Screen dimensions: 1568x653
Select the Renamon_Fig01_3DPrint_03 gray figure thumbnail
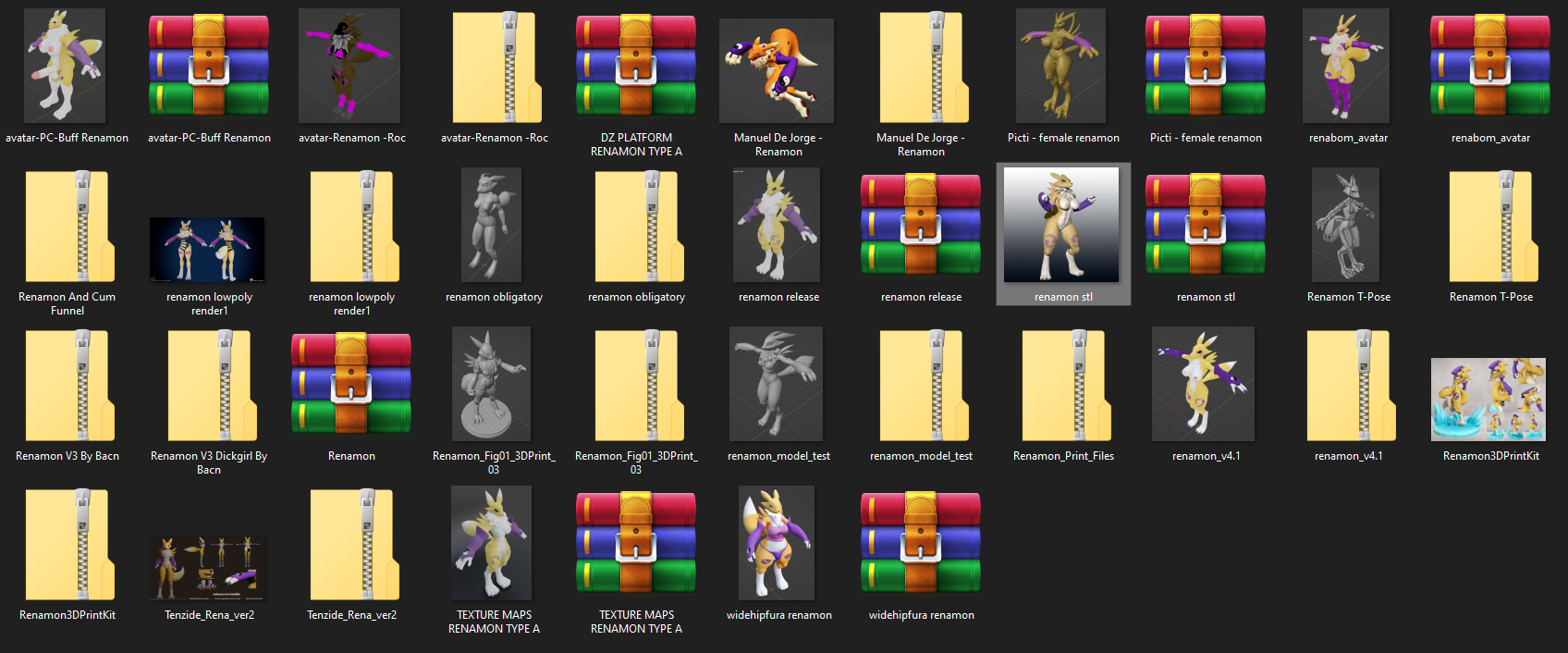click(x=491, y=384)
